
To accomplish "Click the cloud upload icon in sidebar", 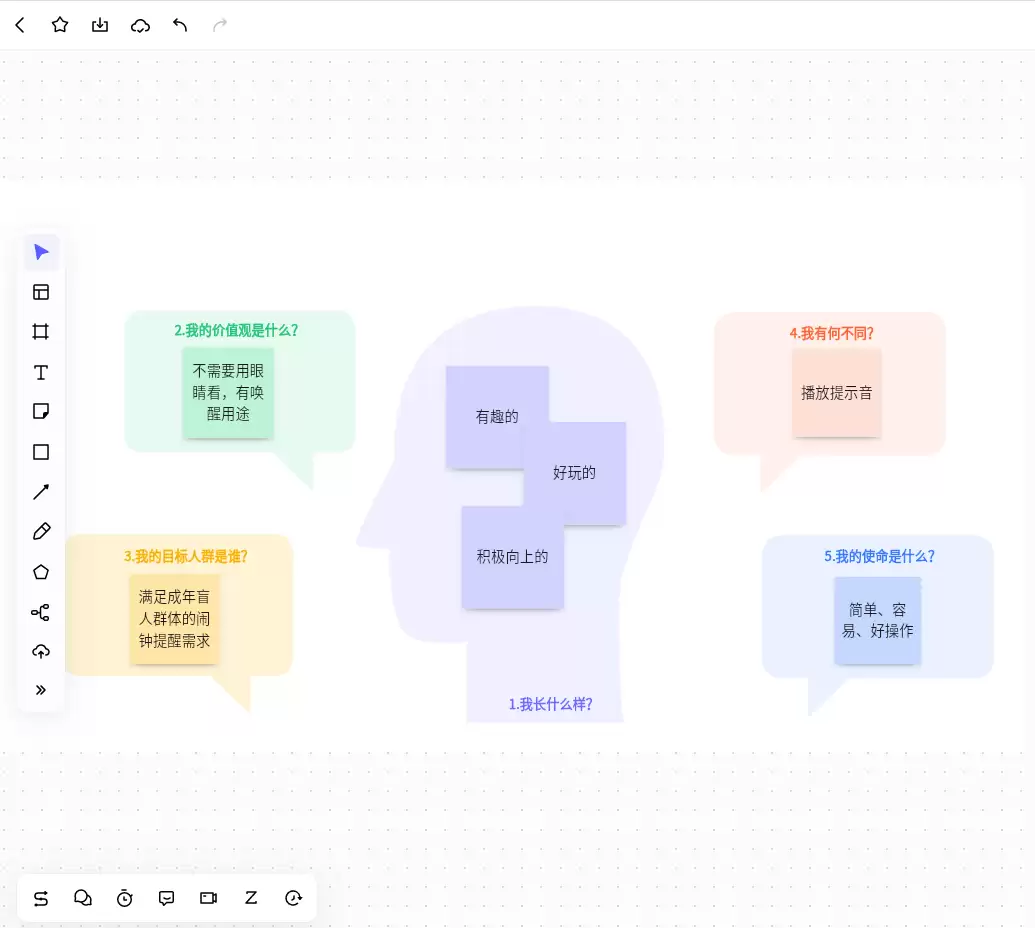I will tap(41, 652).
